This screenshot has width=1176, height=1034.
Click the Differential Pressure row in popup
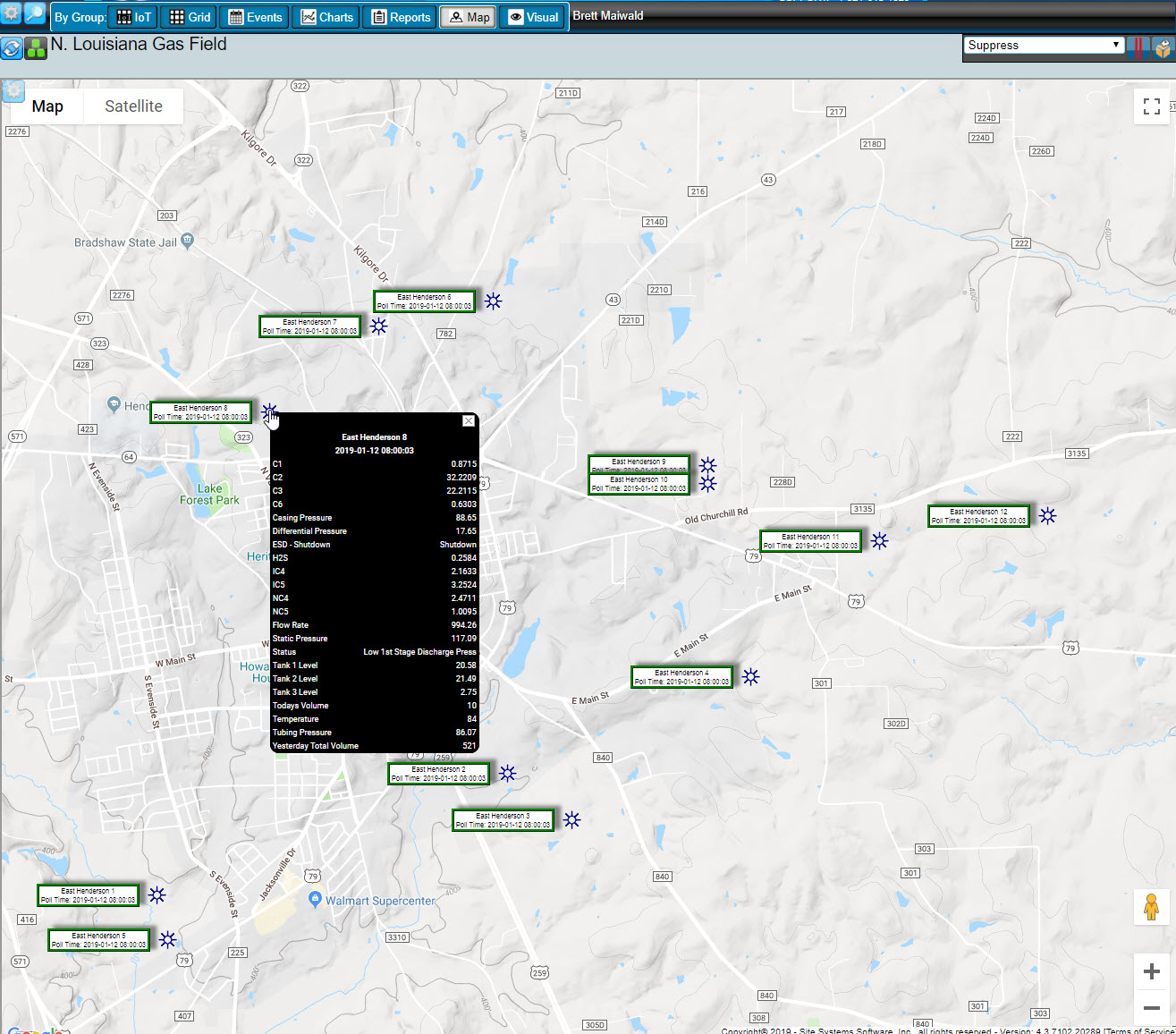tap(375, 531)
